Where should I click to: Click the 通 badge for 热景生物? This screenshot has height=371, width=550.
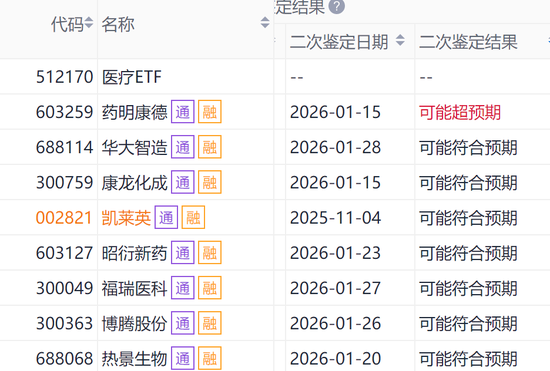(183, 358)
